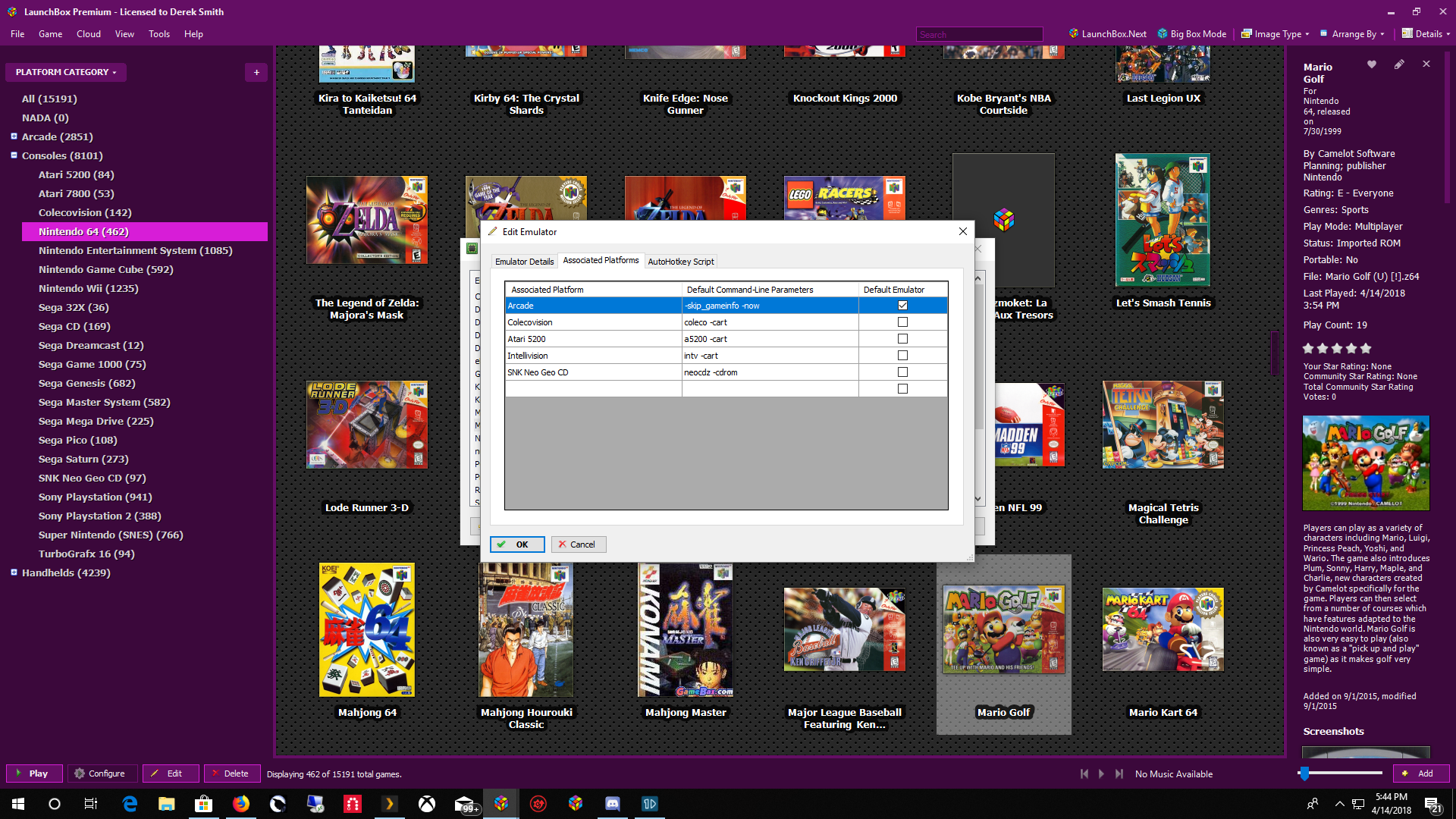
Task: Enable Default Emulator for SNK Neo Geo CD
Action: (902, 372)
